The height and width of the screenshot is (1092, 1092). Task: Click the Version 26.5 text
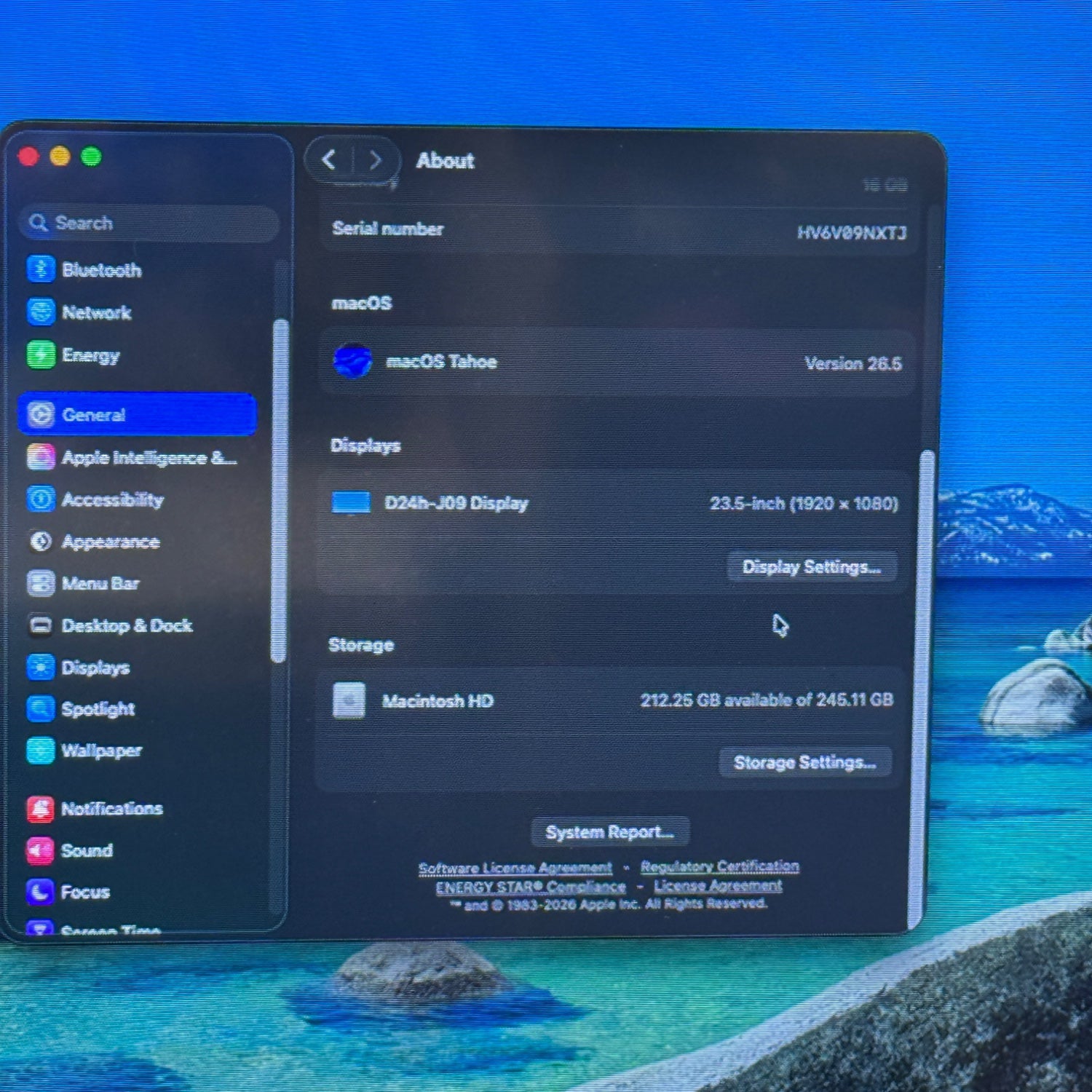853,363
